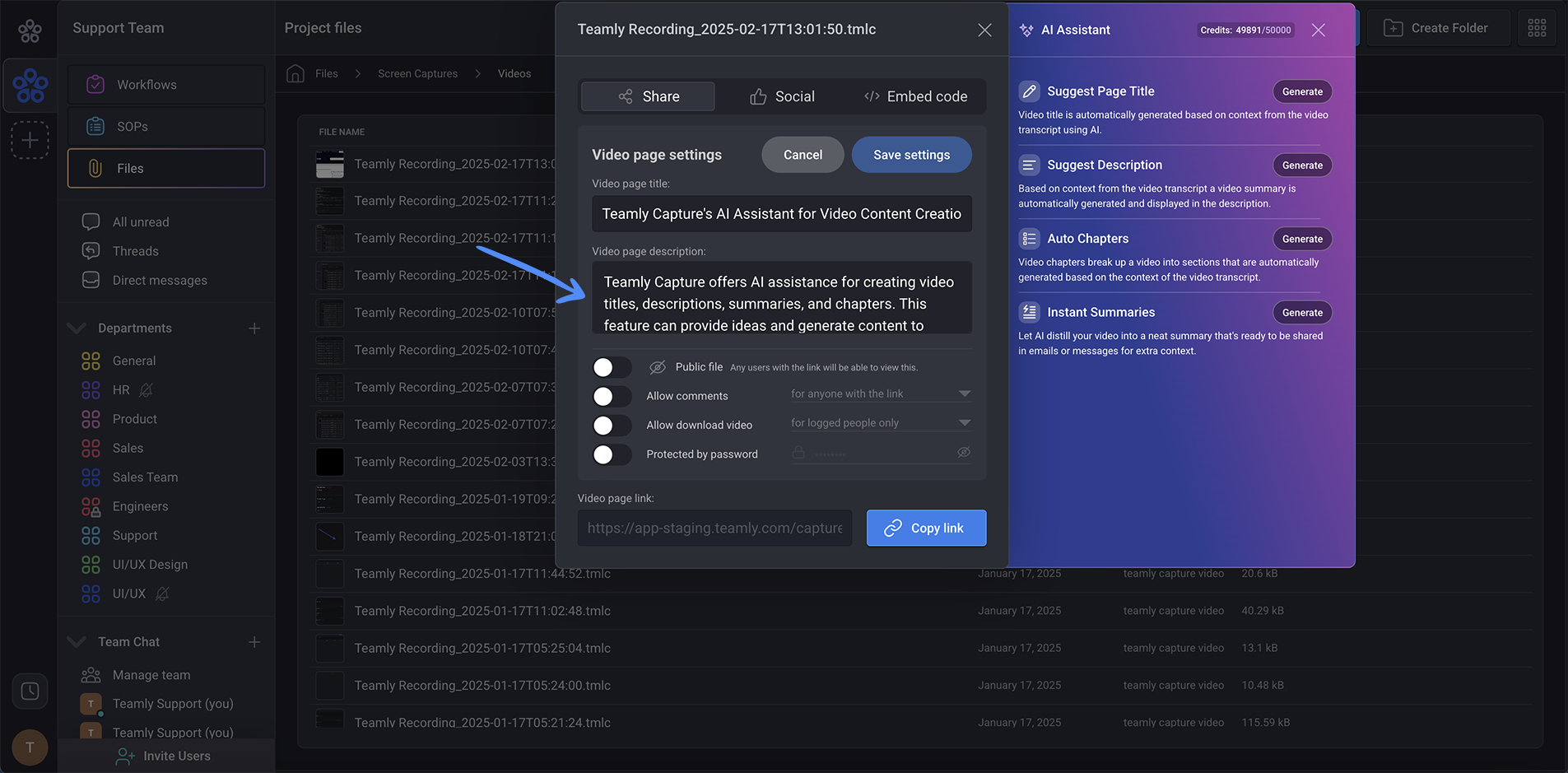Click the muted bell icon next to UI/UX
Viewport: 1568px width, 773px height.
pos(162,594)
